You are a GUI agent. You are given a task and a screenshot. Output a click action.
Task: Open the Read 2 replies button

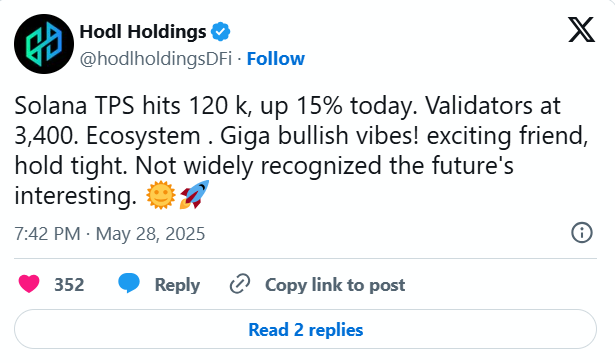click(306, 329)
